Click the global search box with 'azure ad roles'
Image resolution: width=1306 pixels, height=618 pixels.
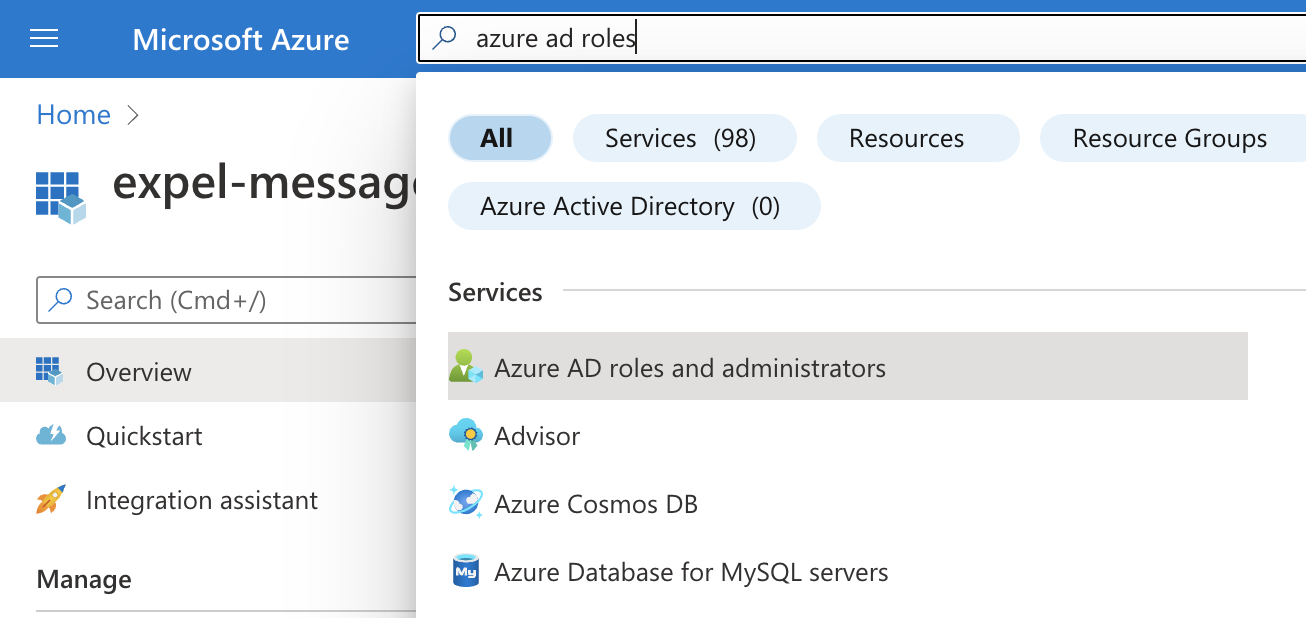click(861, 38)
